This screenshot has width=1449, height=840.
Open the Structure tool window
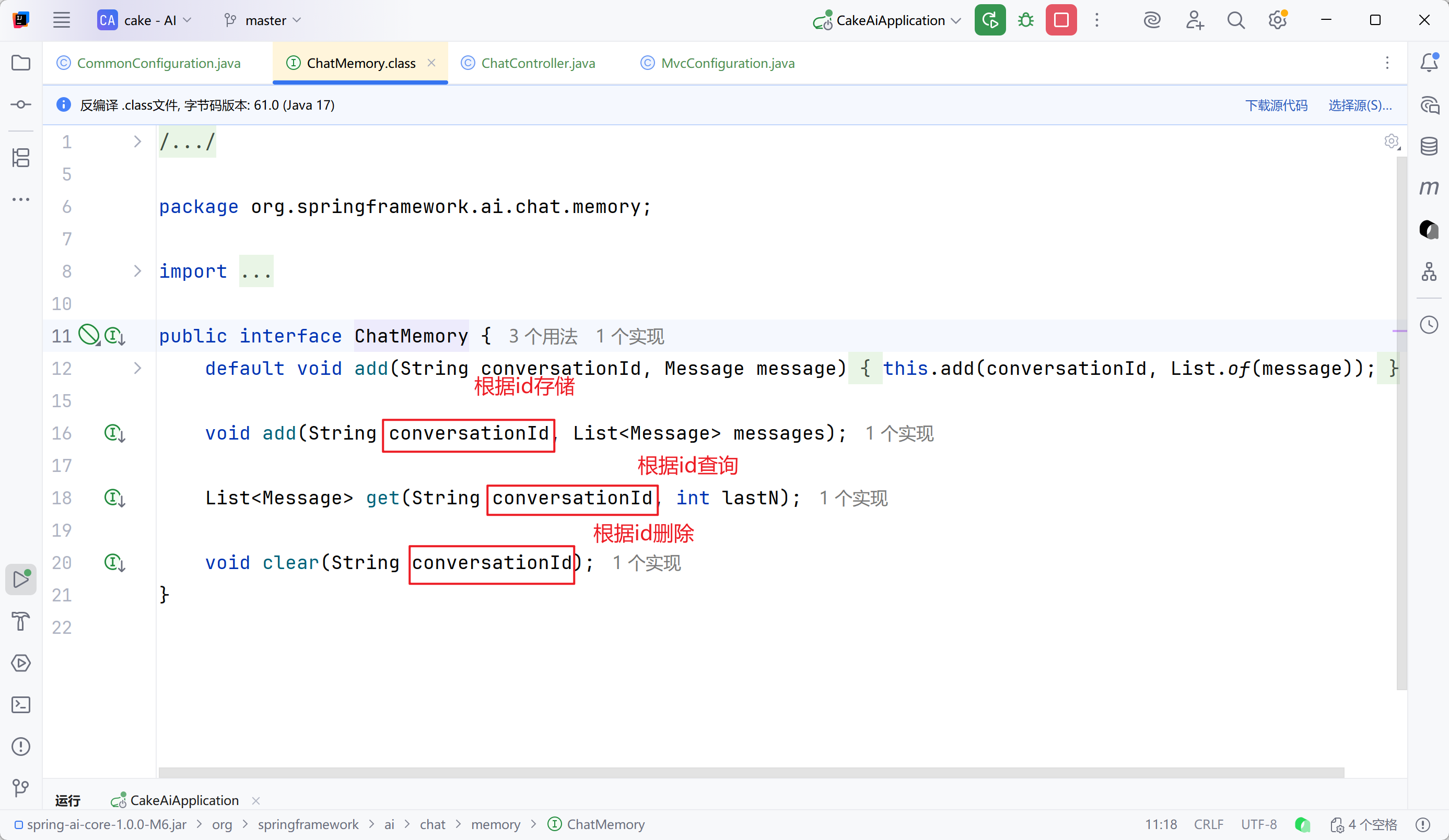point(21,158)
